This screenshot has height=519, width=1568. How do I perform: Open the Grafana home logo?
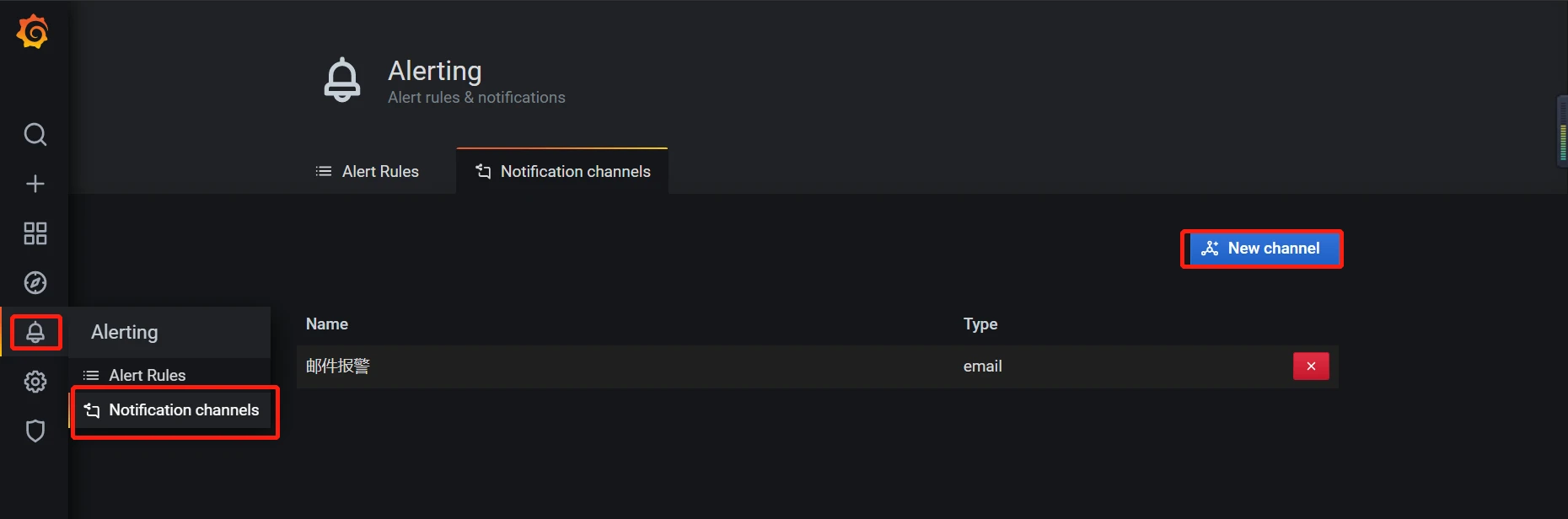[x=33, y=32]
